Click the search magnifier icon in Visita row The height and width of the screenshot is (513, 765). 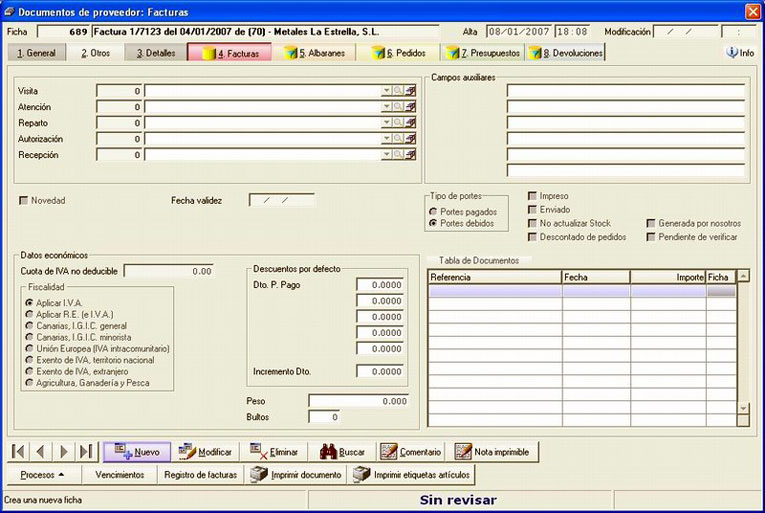point(398,91)
